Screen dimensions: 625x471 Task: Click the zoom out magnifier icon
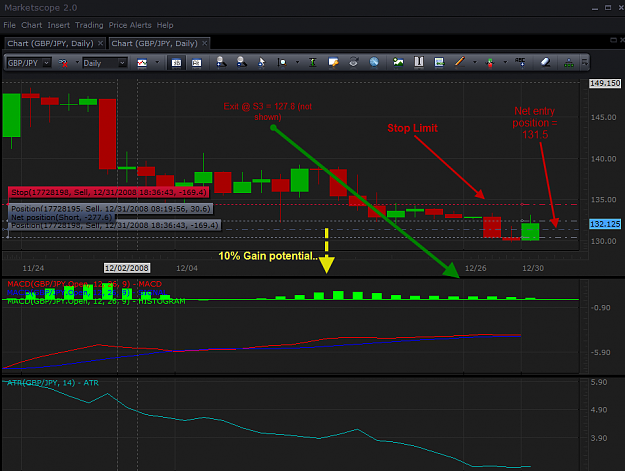241,62
